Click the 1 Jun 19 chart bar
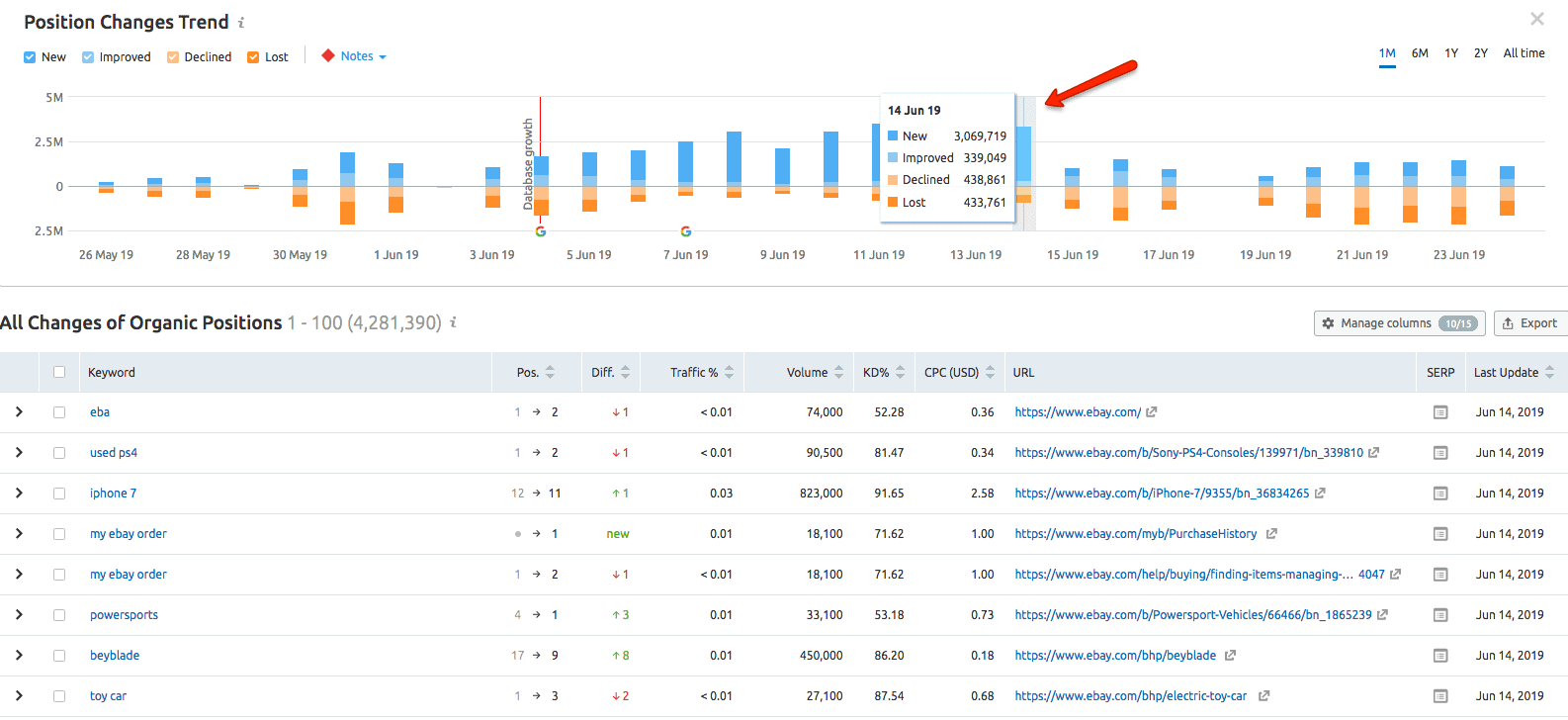 (x=396, y=188)
